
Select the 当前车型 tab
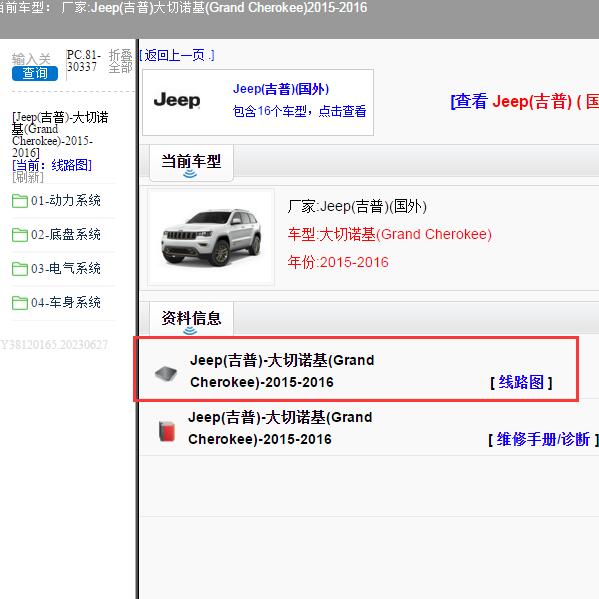pos(191,162)
